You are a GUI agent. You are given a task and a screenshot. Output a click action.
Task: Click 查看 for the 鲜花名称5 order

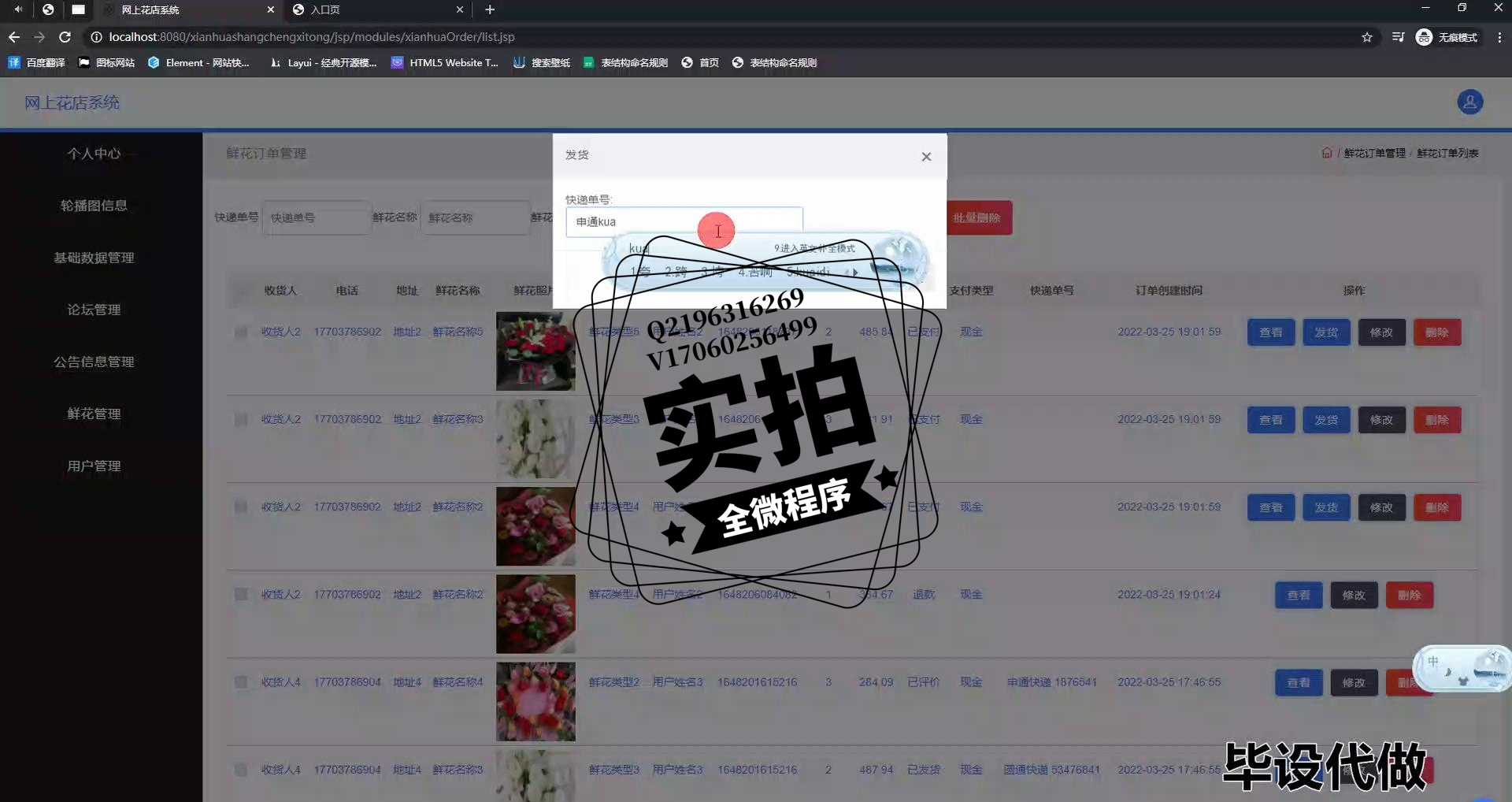[1271, 332]
